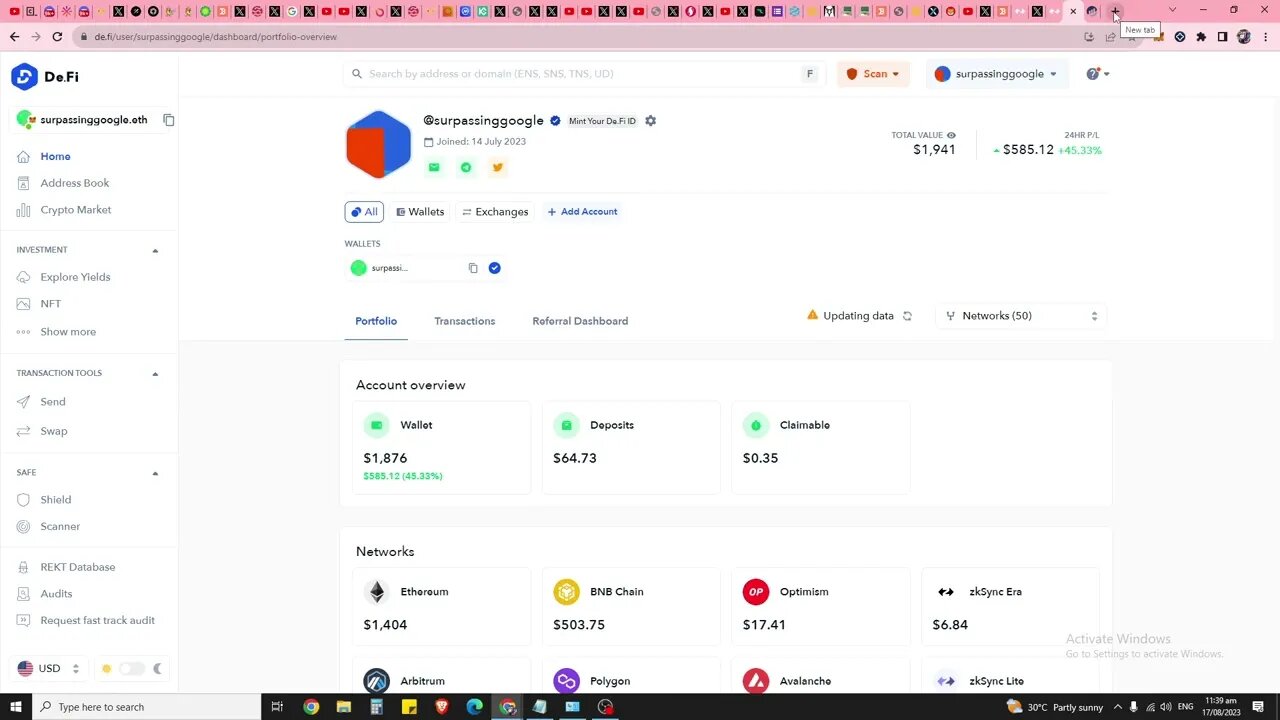Open NFT section in sidebar
The image size is (1280, 720).
click(50, 304)
